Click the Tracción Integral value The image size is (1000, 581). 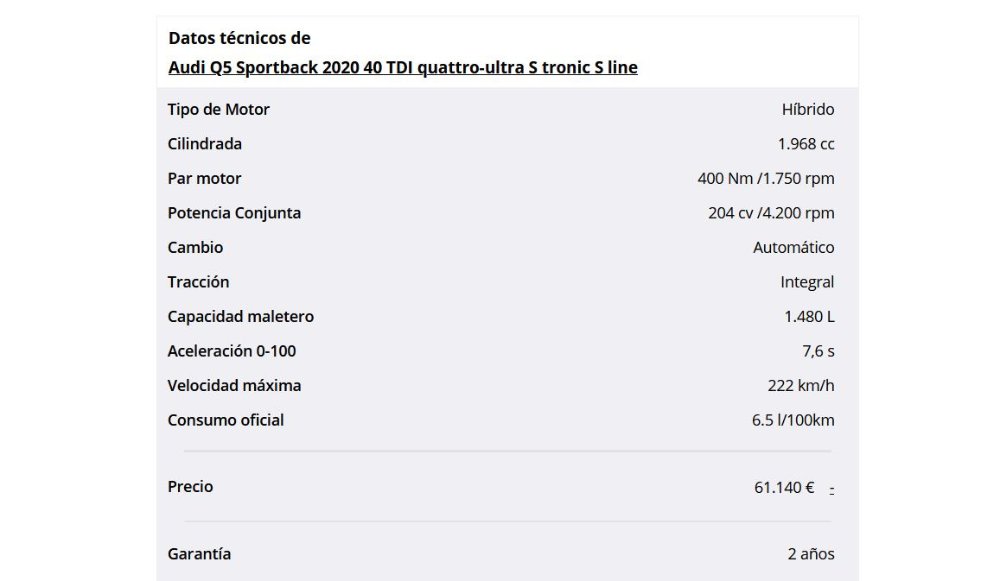pos(807,282)
